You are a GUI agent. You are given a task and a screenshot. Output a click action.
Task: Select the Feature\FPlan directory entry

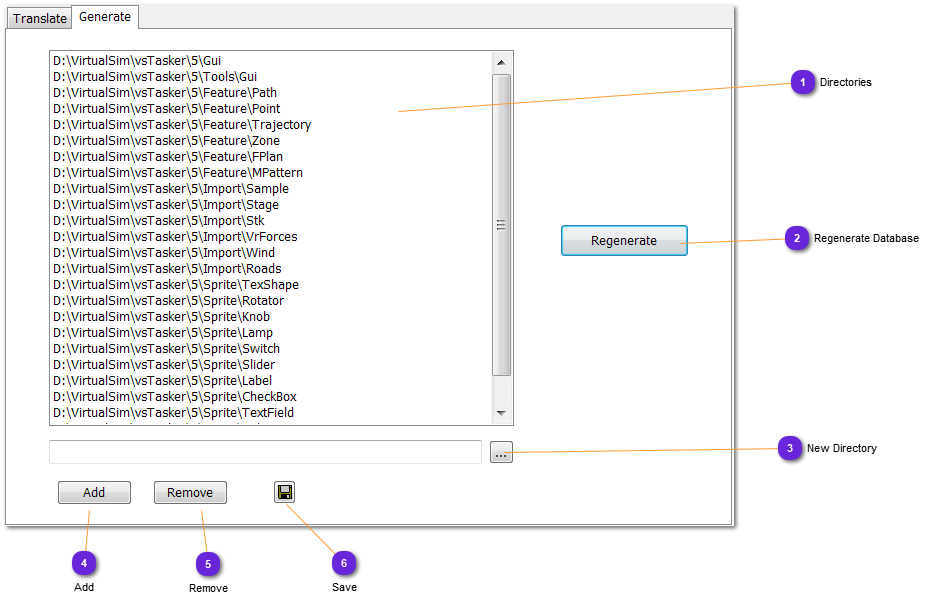tap(165, 157)
